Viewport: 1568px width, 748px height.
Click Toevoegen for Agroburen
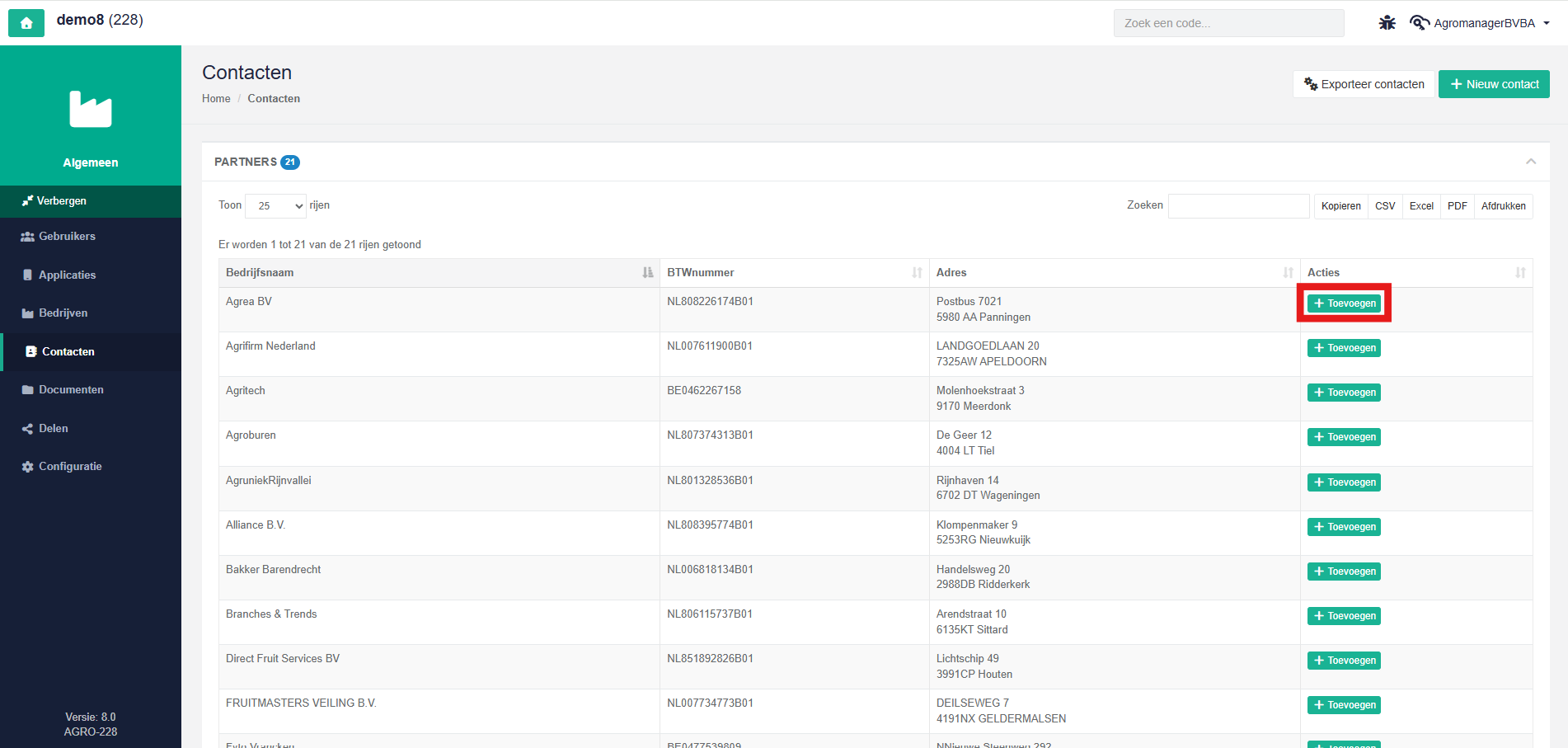(x=1344, y=437)
